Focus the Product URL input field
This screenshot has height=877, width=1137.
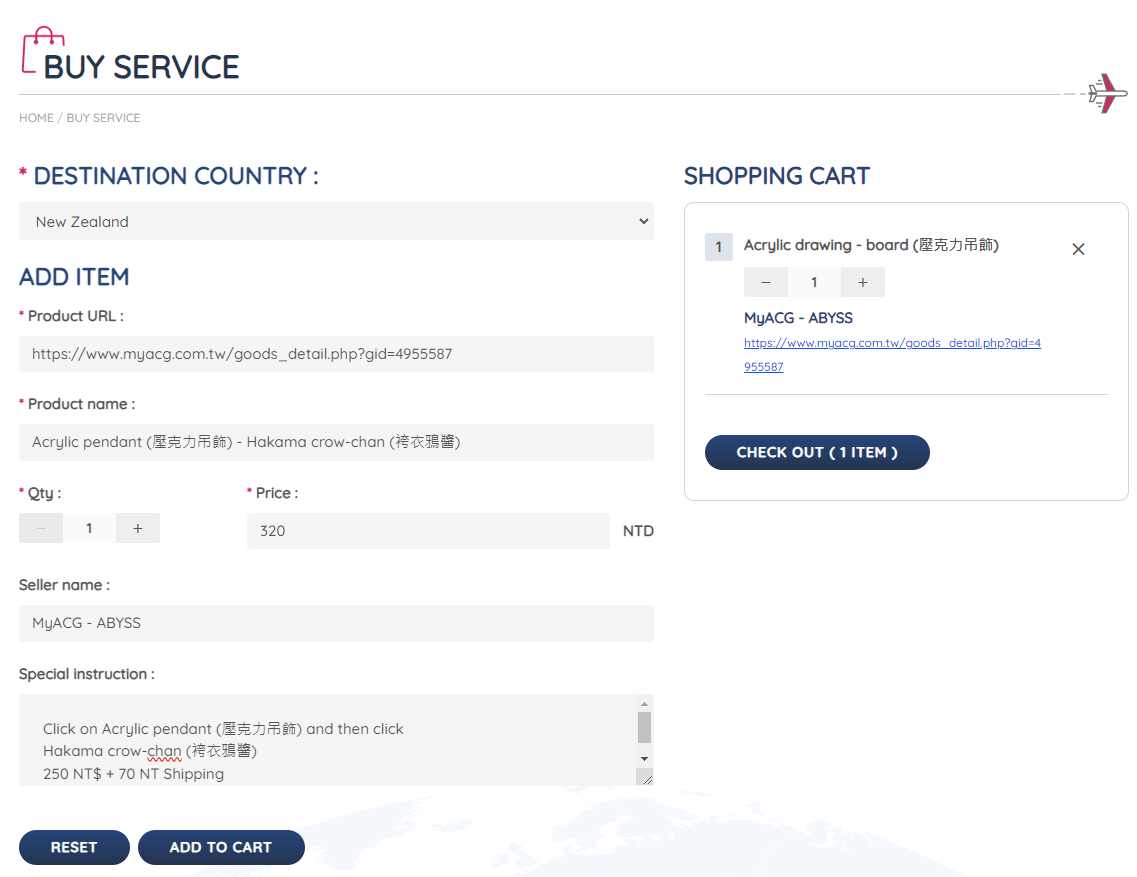336,354
